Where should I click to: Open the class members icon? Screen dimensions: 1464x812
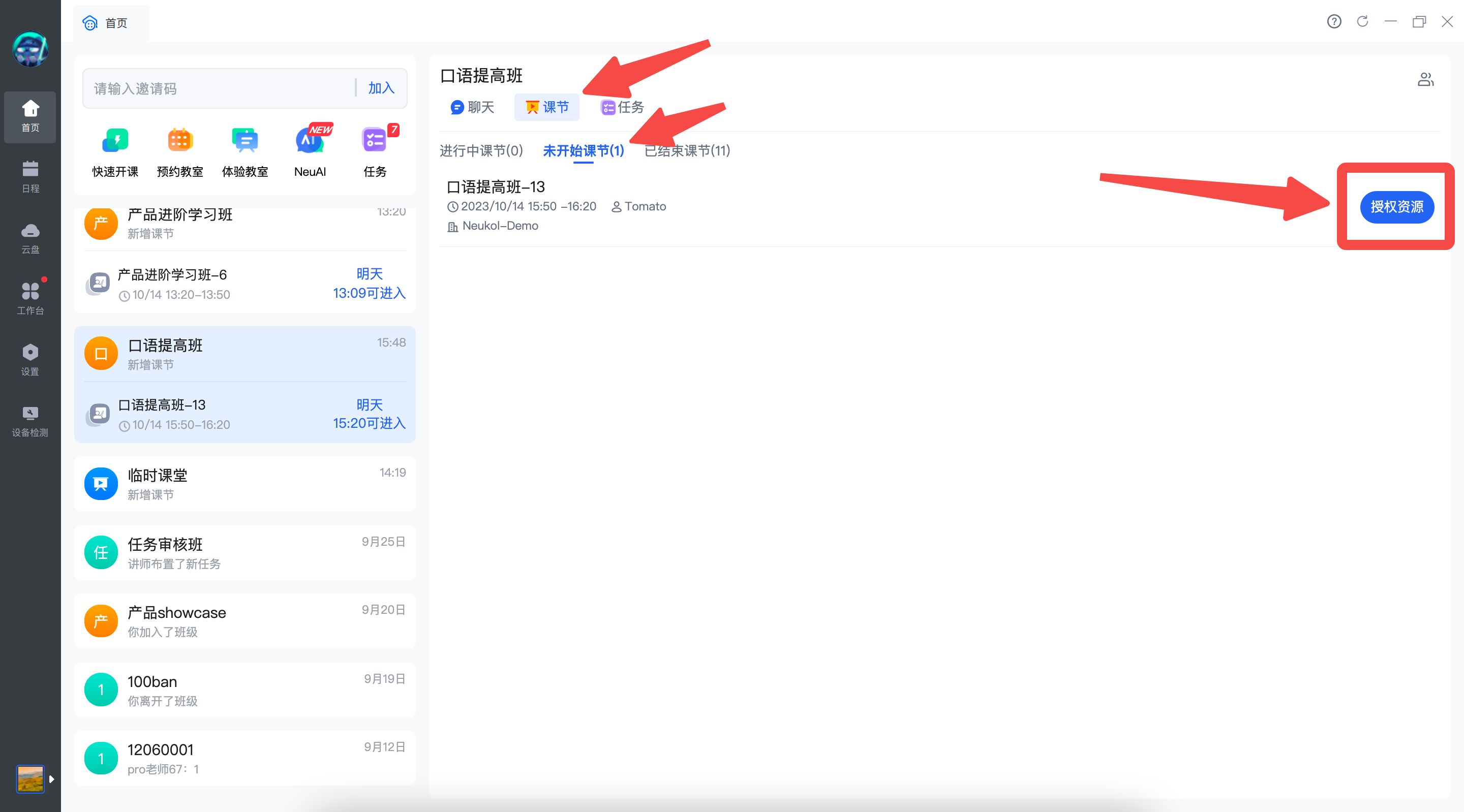(1425, 80)
